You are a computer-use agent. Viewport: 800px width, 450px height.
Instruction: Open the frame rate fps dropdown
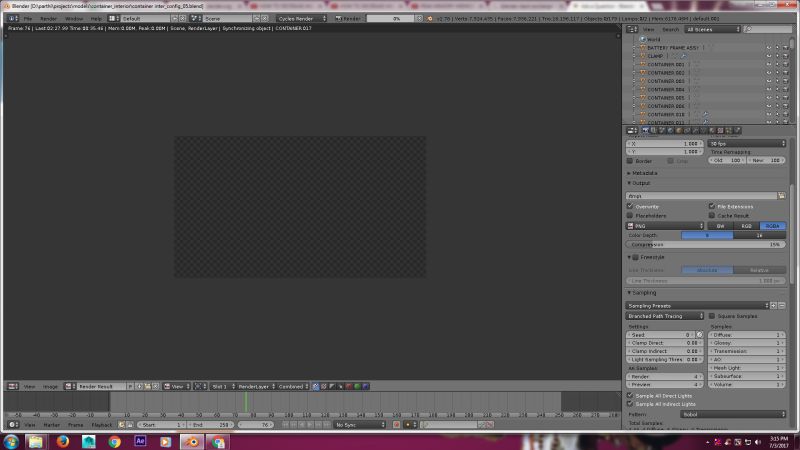747,144
